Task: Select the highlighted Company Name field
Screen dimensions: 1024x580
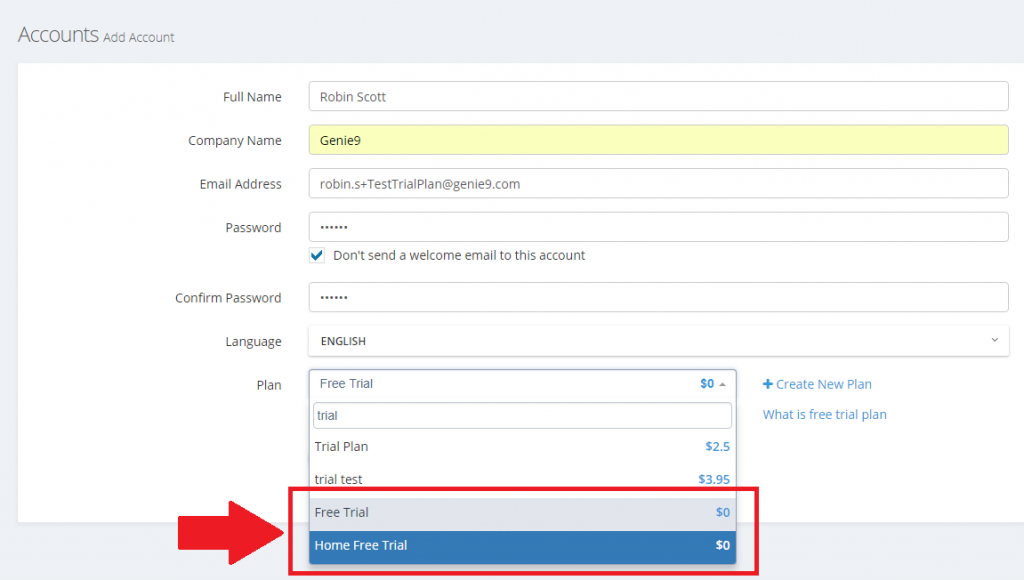Action: pos(660,140)
